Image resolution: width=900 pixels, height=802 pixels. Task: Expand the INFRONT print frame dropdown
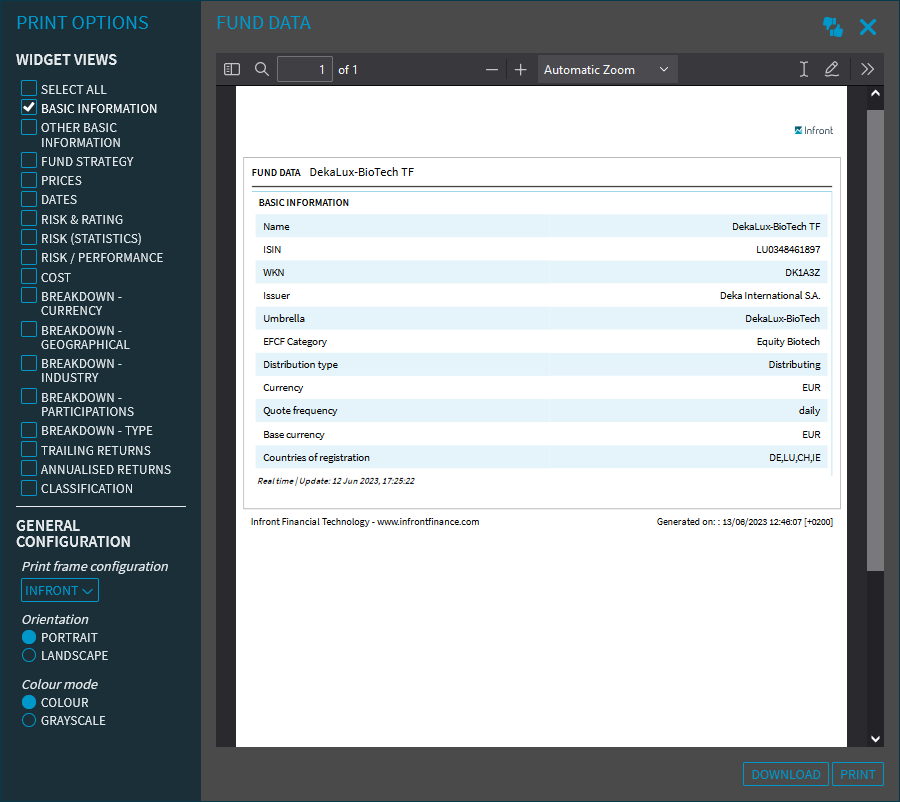pos(60,590)
